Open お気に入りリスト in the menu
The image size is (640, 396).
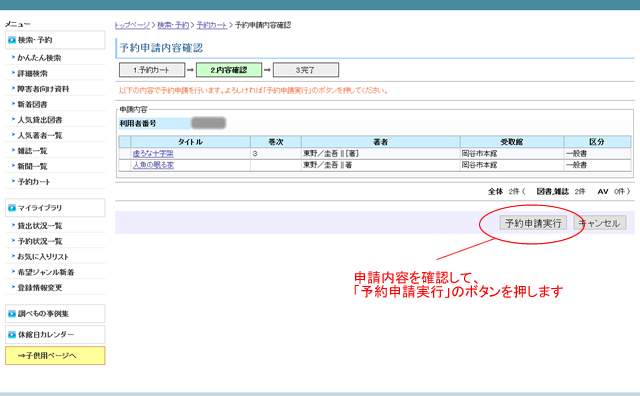coord(43,256)
